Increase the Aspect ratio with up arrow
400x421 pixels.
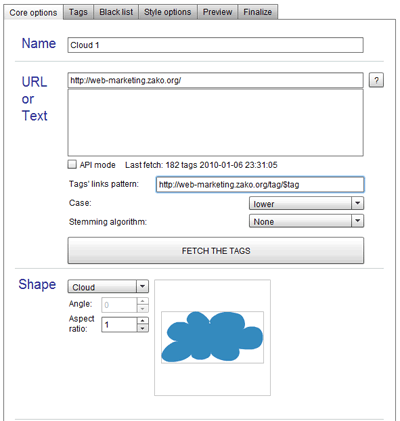[x=143, y=321]
